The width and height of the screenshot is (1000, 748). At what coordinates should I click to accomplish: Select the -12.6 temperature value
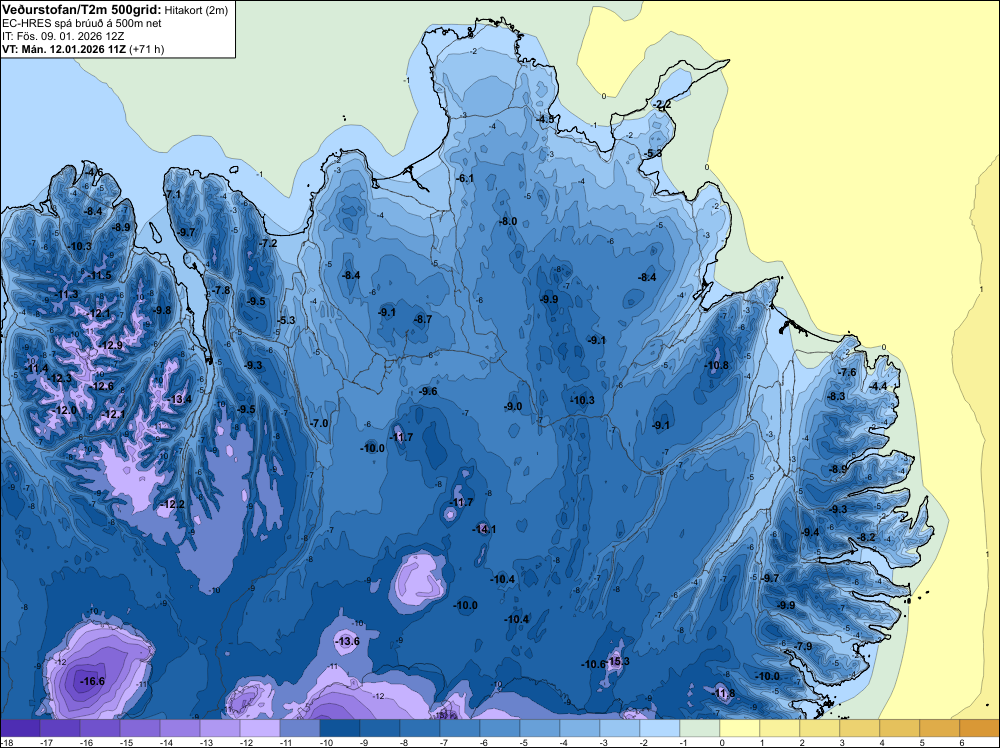coord(101,386)
